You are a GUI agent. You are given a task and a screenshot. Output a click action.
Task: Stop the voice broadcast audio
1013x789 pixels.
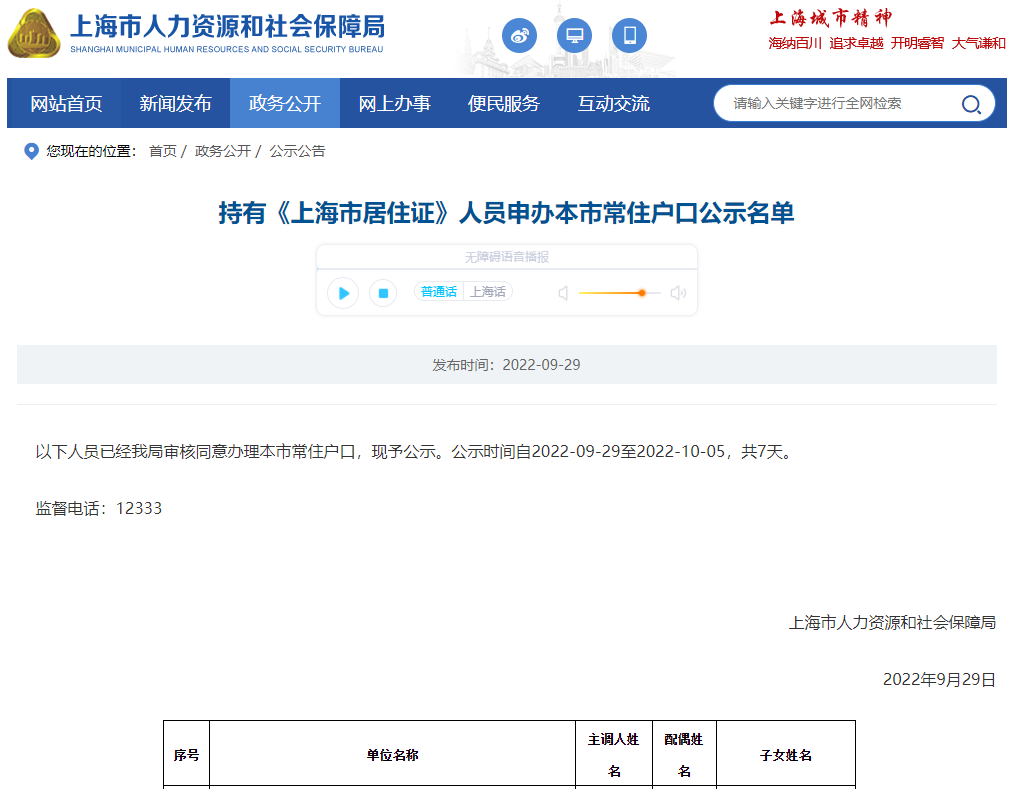point(383,293)
